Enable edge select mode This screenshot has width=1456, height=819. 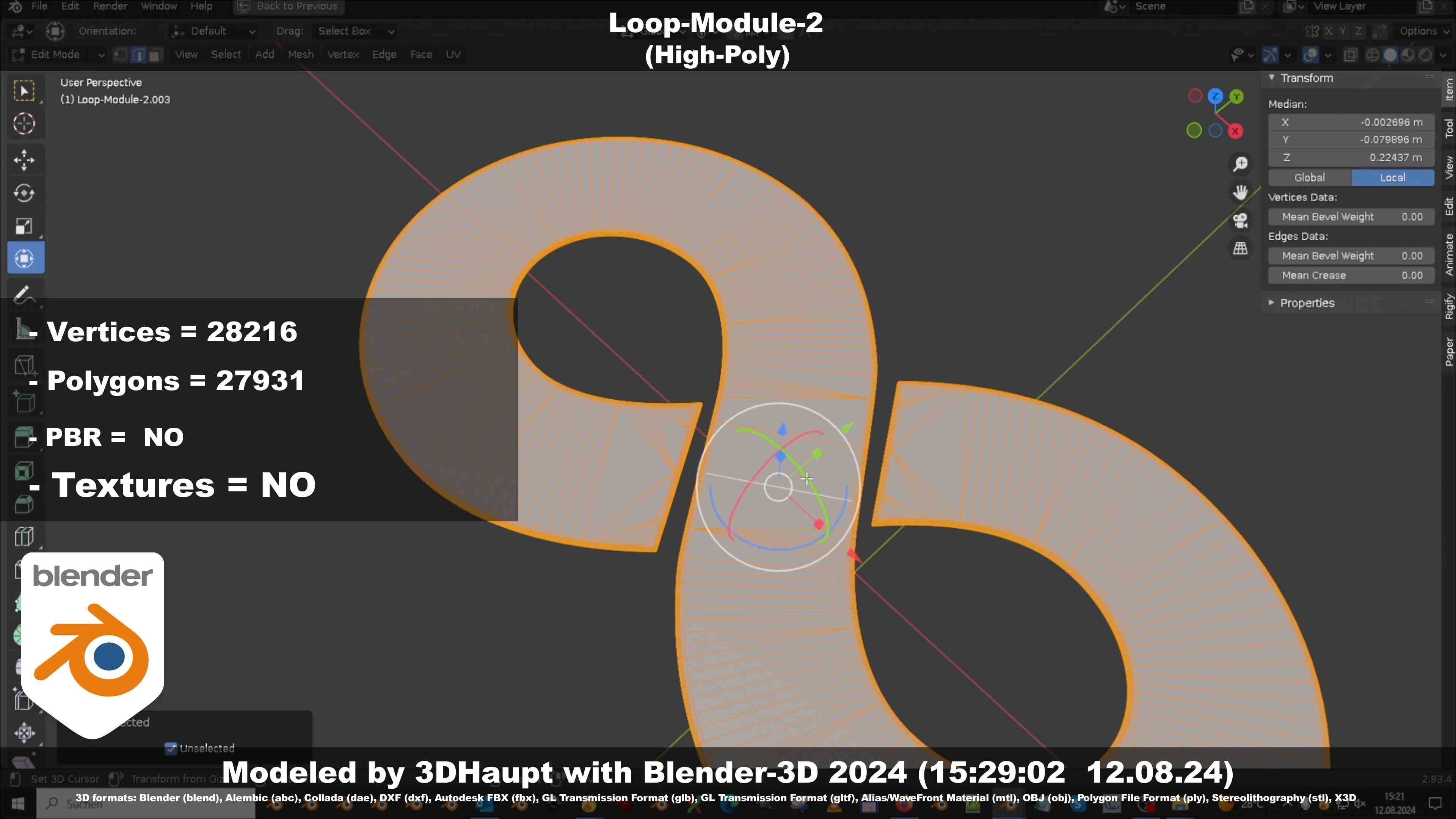[138, 55]
